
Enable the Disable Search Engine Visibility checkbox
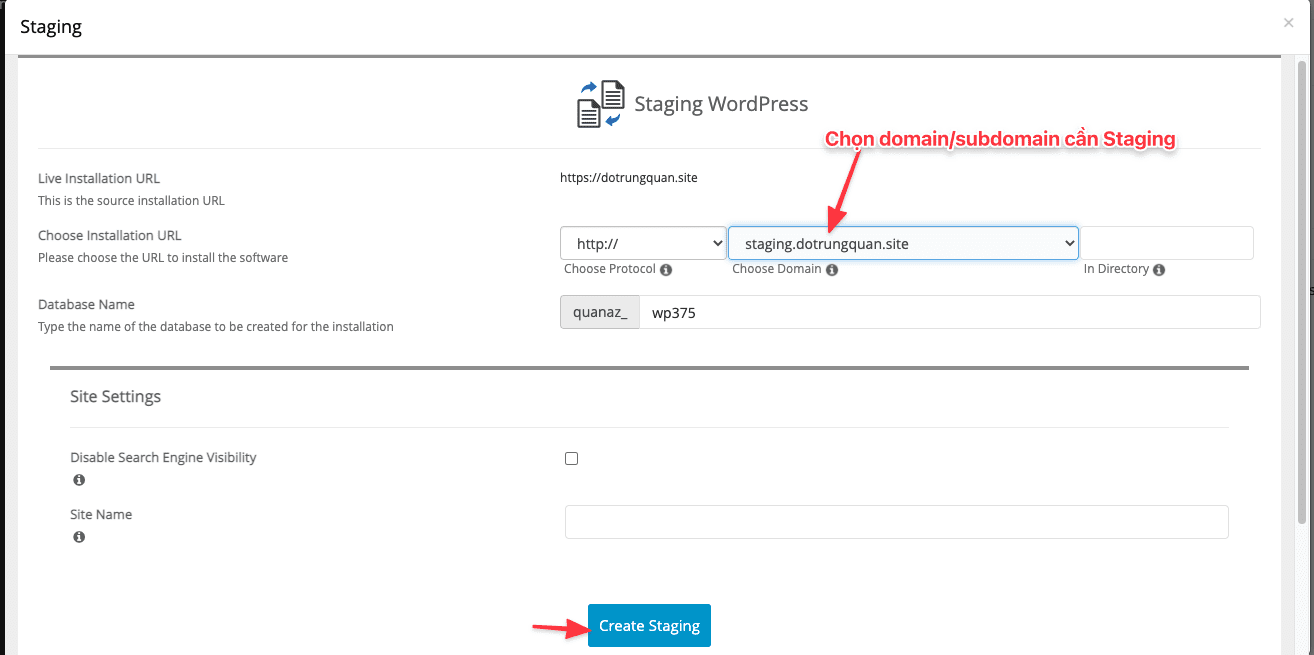click(x=571, y=457)
